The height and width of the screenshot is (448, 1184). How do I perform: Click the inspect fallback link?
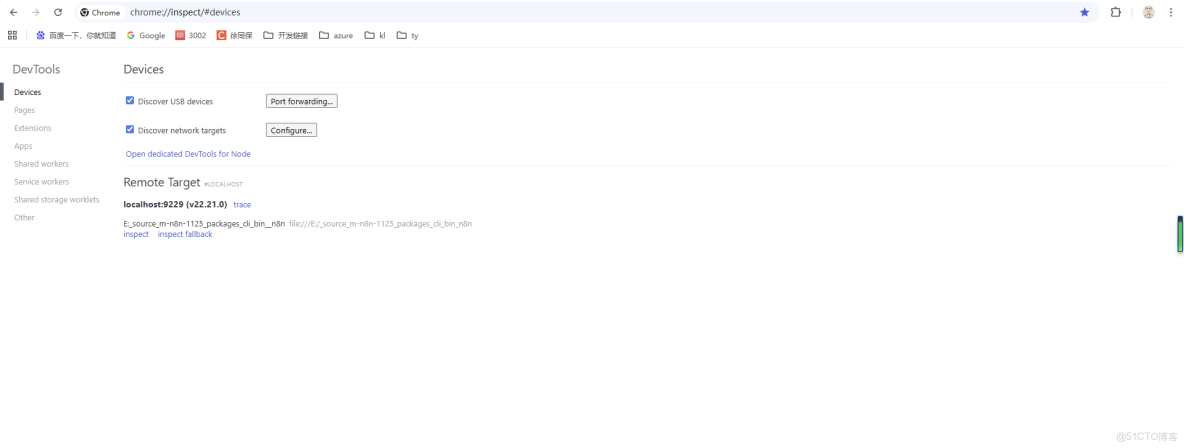(x=185, y=234)
